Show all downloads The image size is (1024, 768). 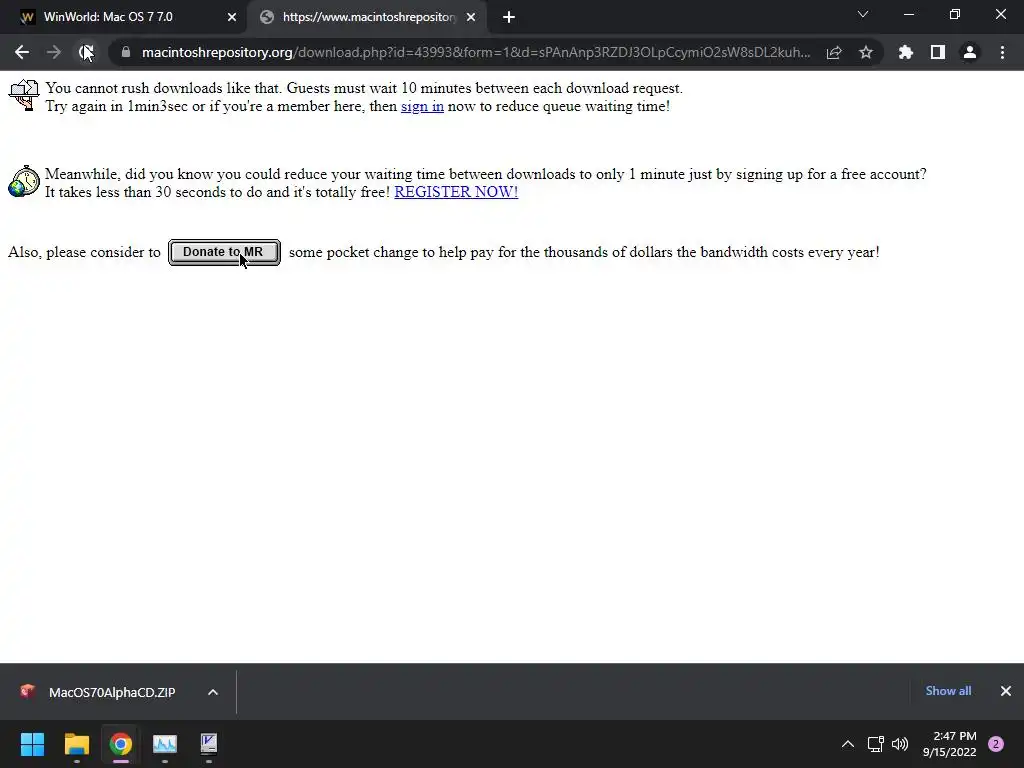click(948, 691)
